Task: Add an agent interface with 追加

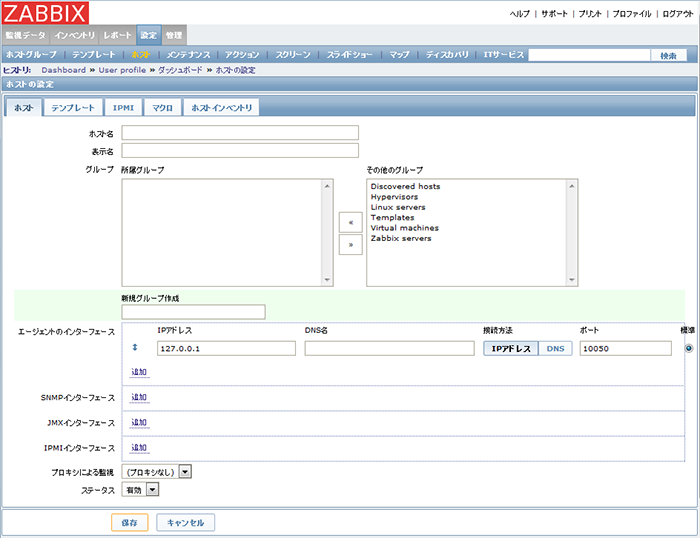Action: [x=139, y=372]
